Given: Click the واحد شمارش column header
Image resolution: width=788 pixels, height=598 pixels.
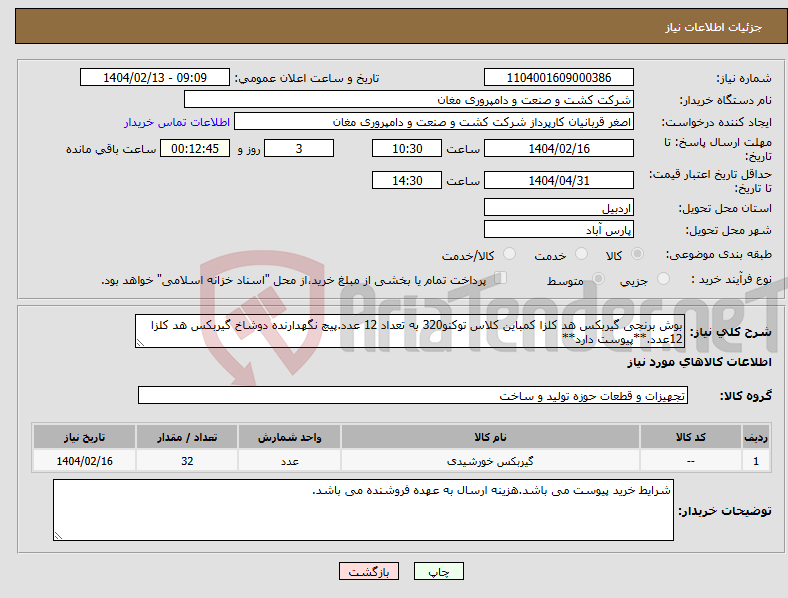Looking at the screenshot, I should [289, 437].
